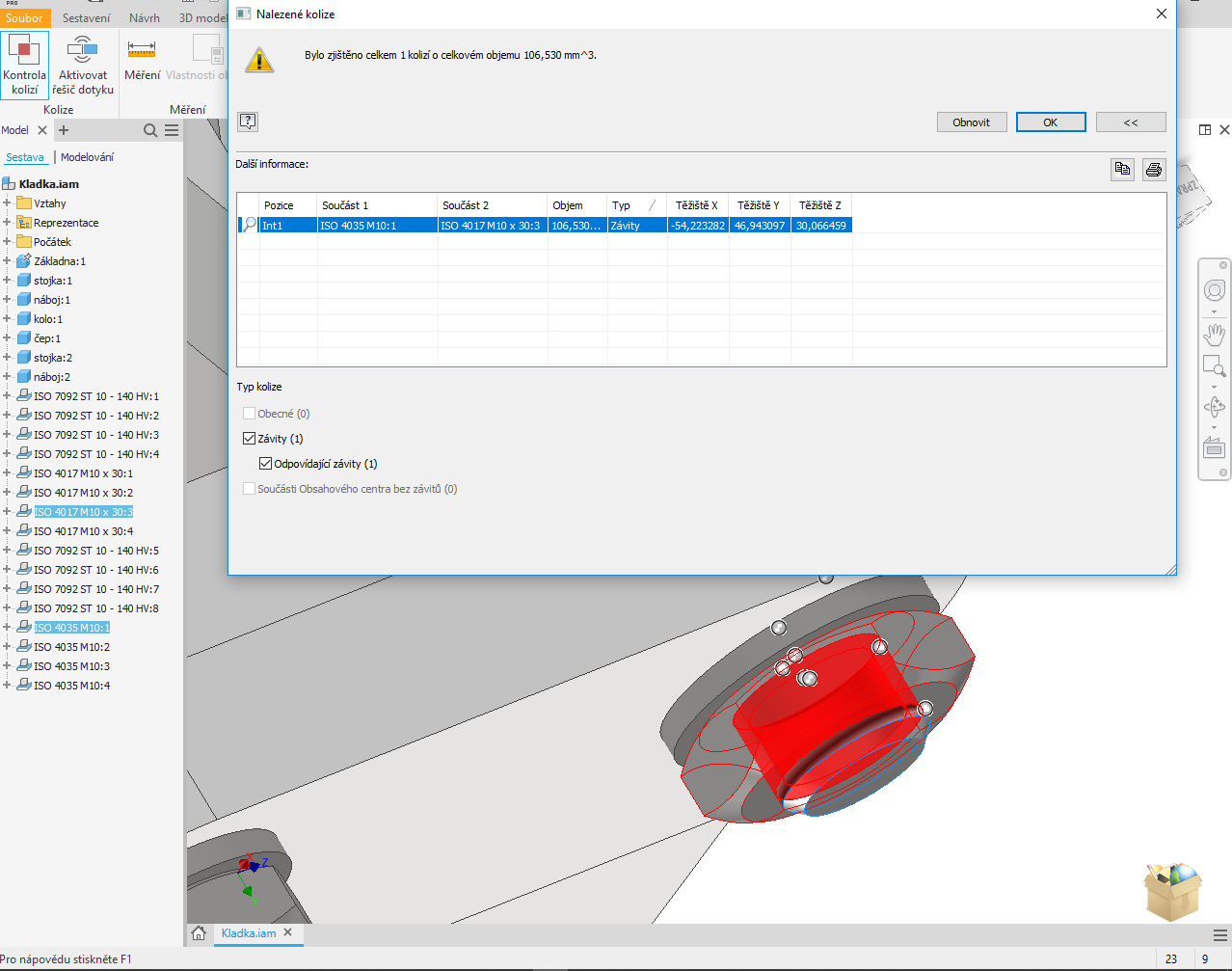1232x971 pixels.
Task: Close the Kladka.iam document tab
Action: click(x=287, y=932)
